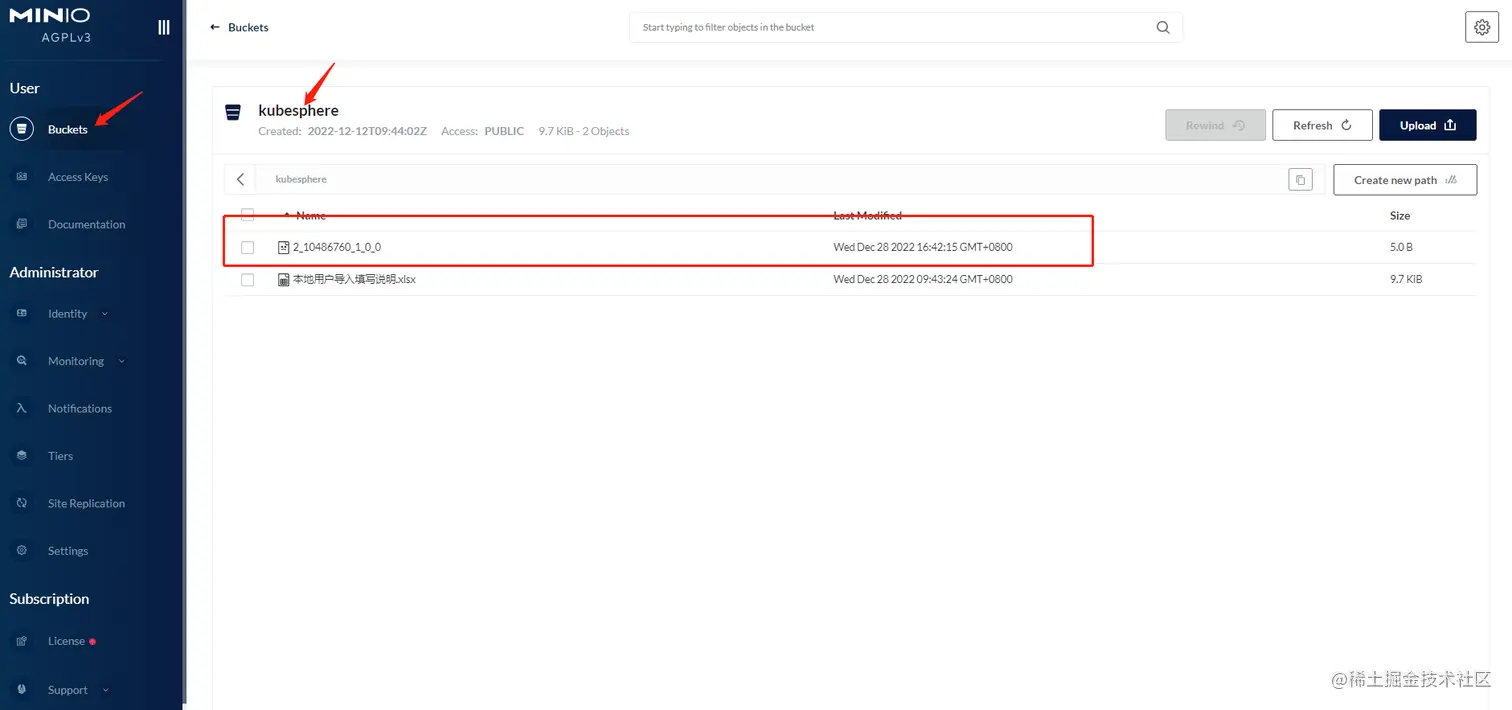Select the 本地用户导入填写说明.xlsx file name
The width and height of the screenshot is (1512, 710).
click(354, 280)
